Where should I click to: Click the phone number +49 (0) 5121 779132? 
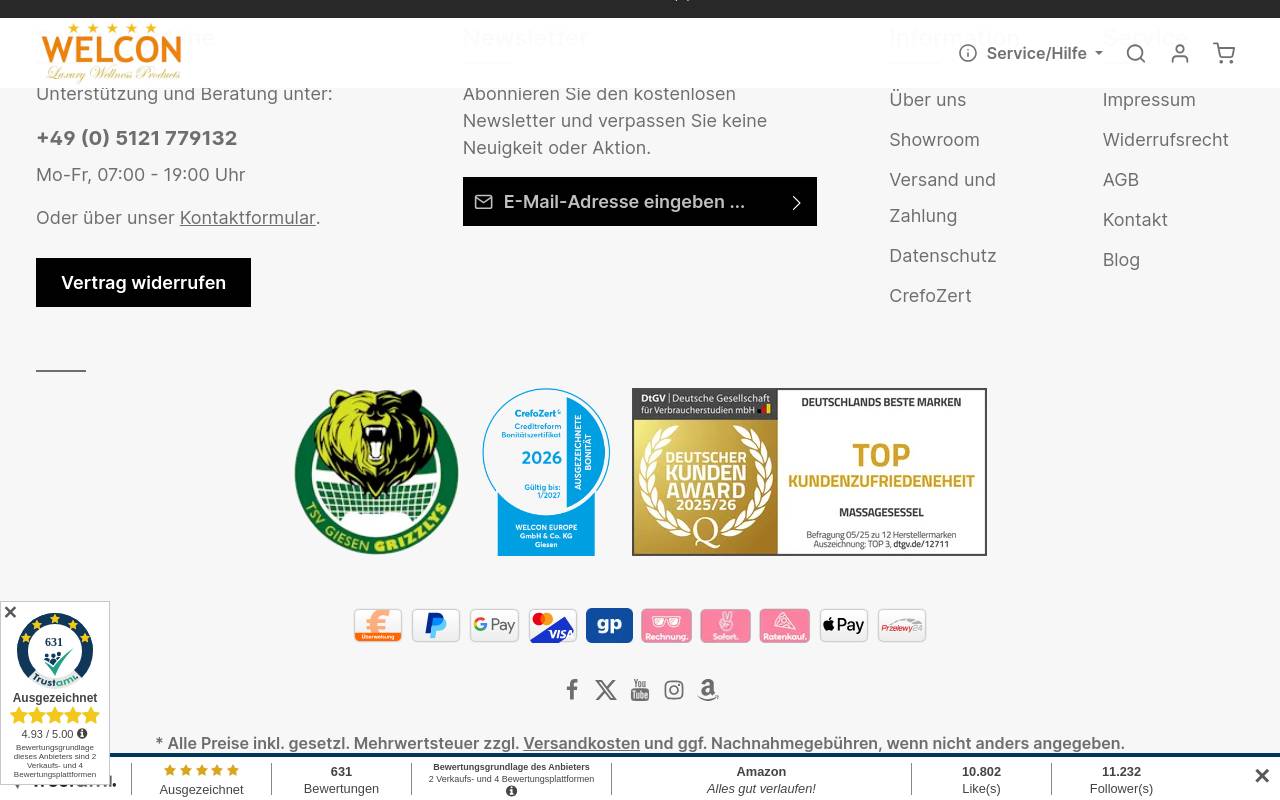(136, 138)
